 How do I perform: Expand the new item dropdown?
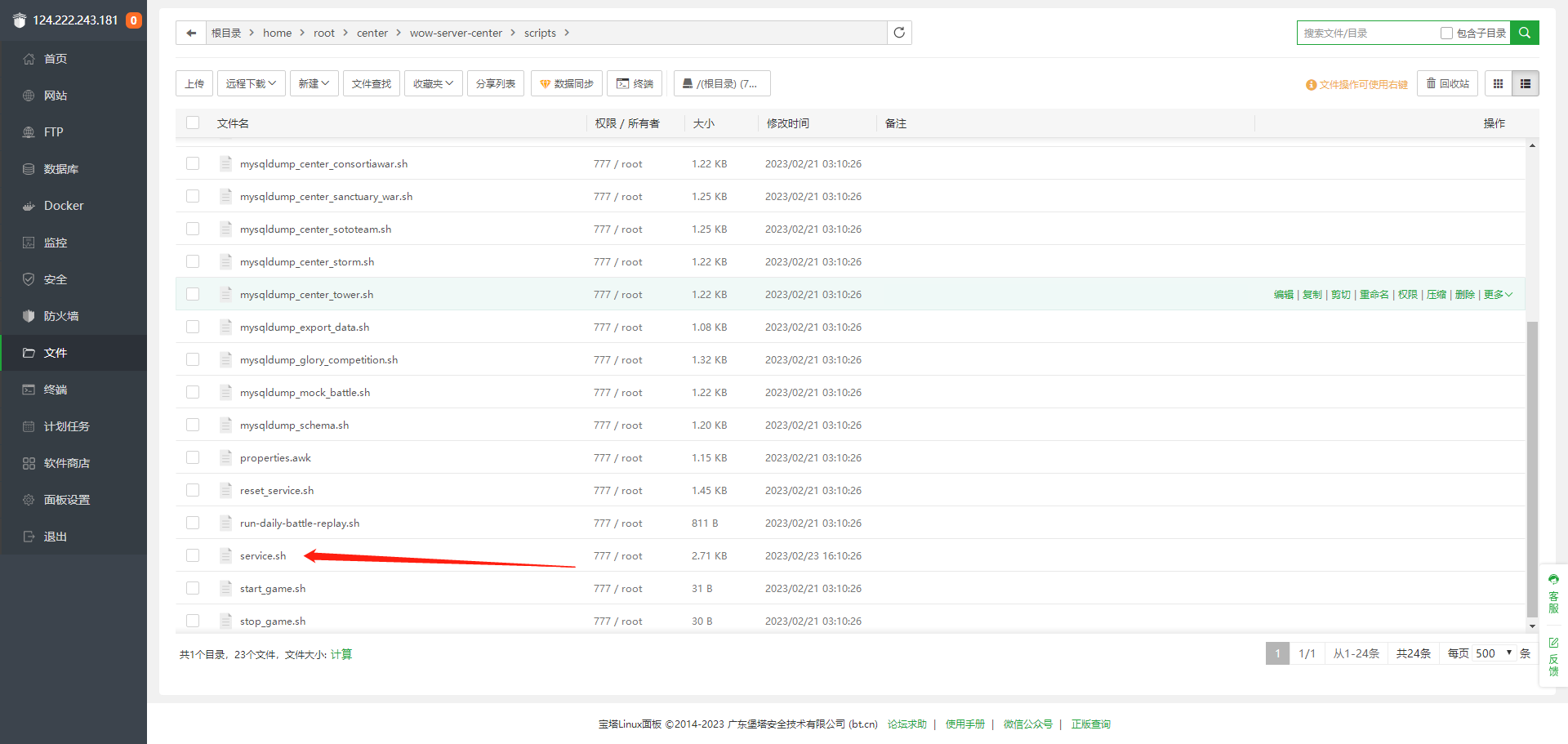(314, 83)
